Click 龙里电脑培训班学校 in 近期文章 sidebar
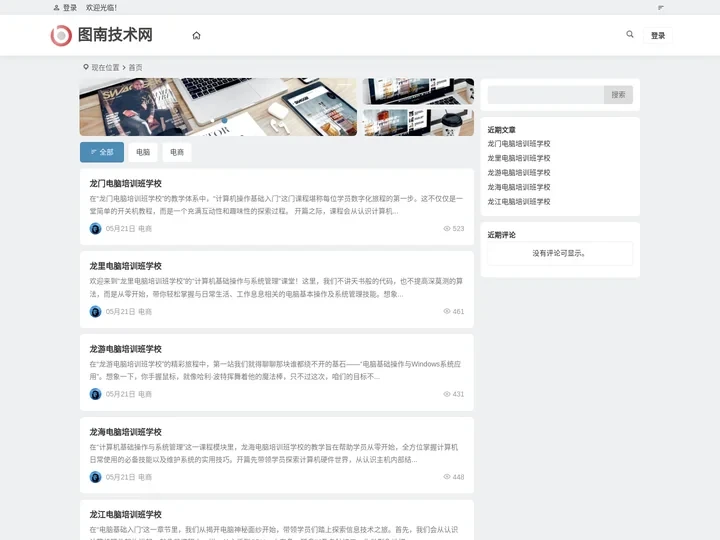The height and width of the screenshot is (540, 720). (519, 158)
